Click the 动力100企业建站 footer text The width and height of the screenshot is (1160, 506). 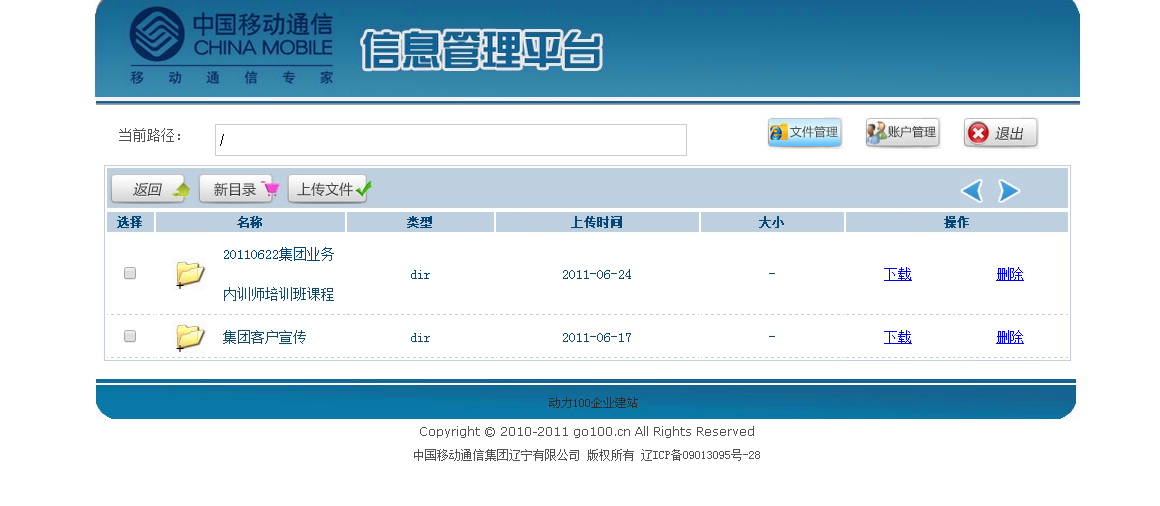593,403
